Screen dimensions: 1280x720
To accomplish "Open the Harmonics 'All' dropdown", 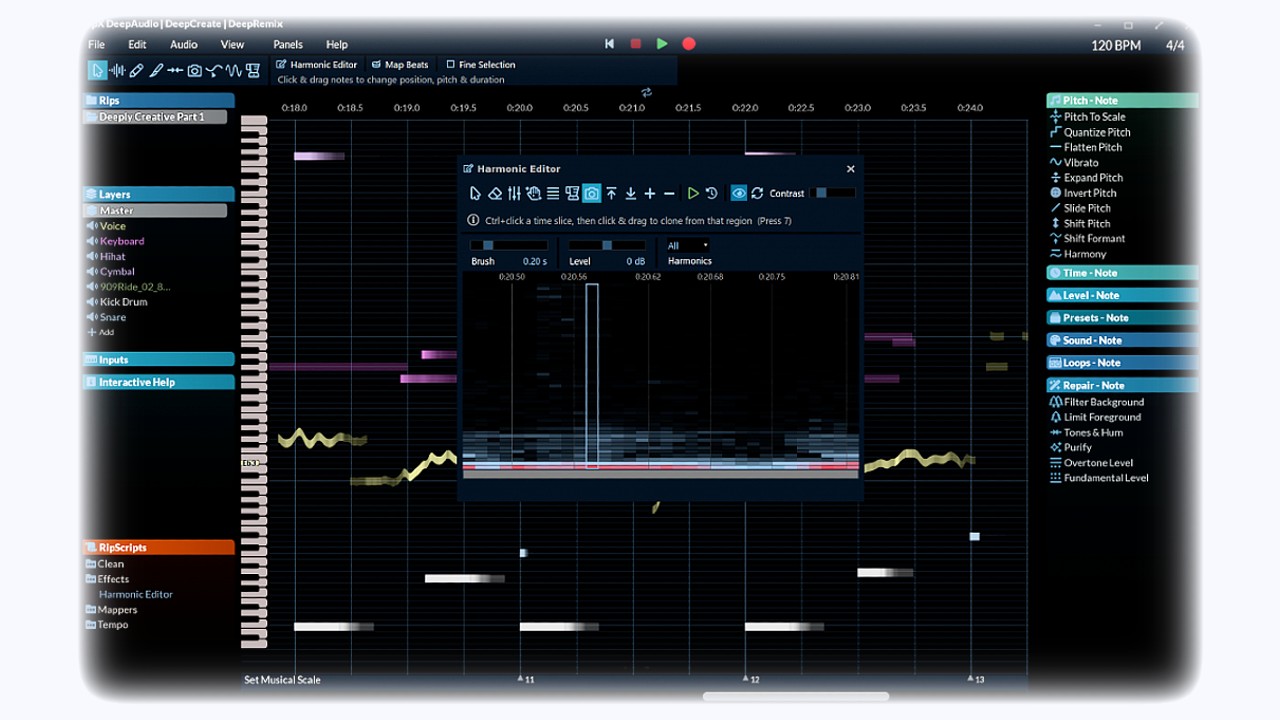I will (x=688, y=245).
